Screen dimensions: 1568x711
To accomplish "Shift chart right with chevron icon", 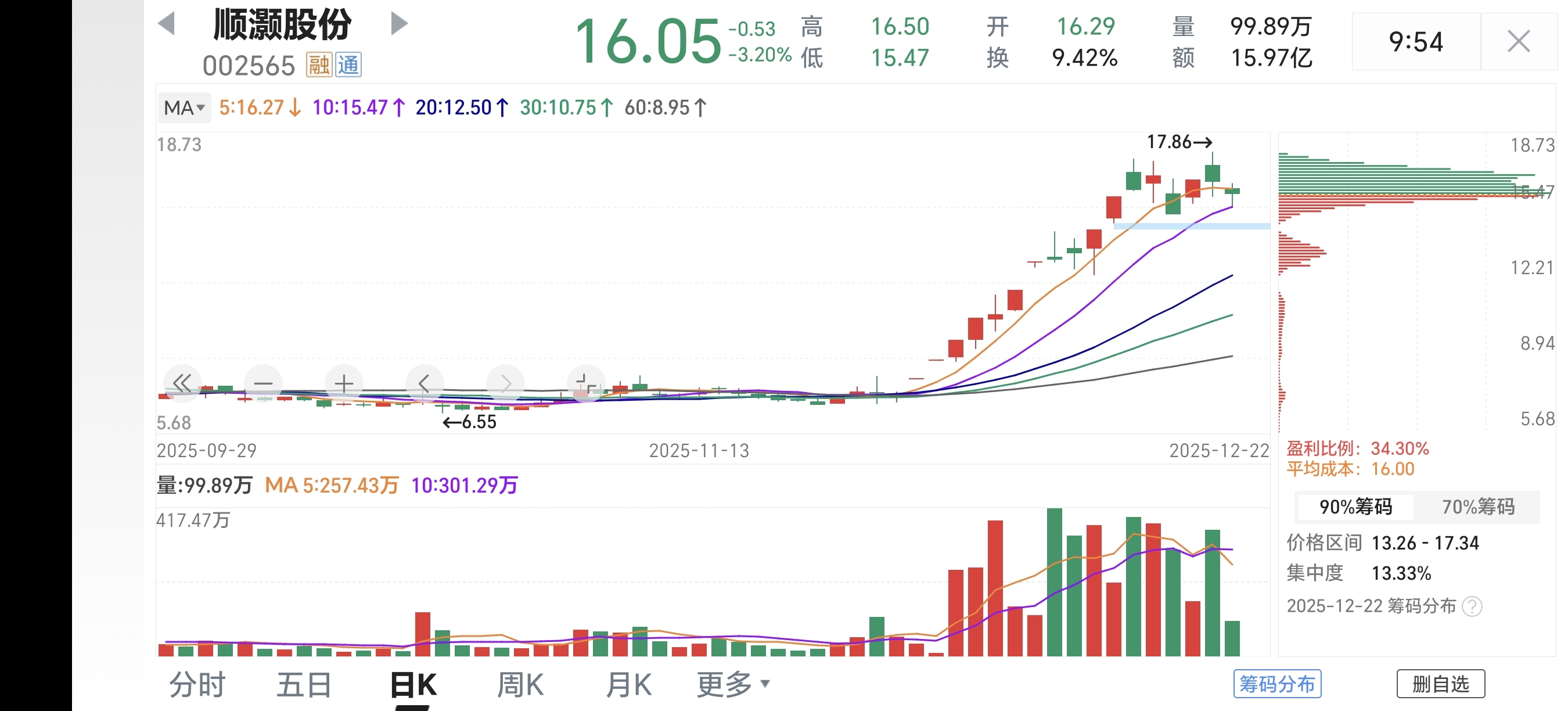I will point(505,383).
